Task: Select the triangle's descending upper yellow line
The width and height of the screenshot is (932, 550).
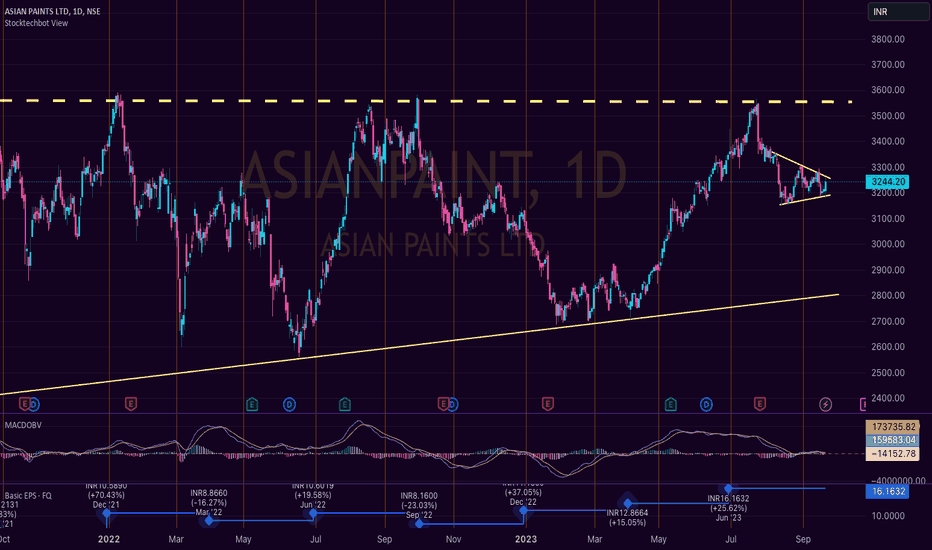Action: (801, 165)
